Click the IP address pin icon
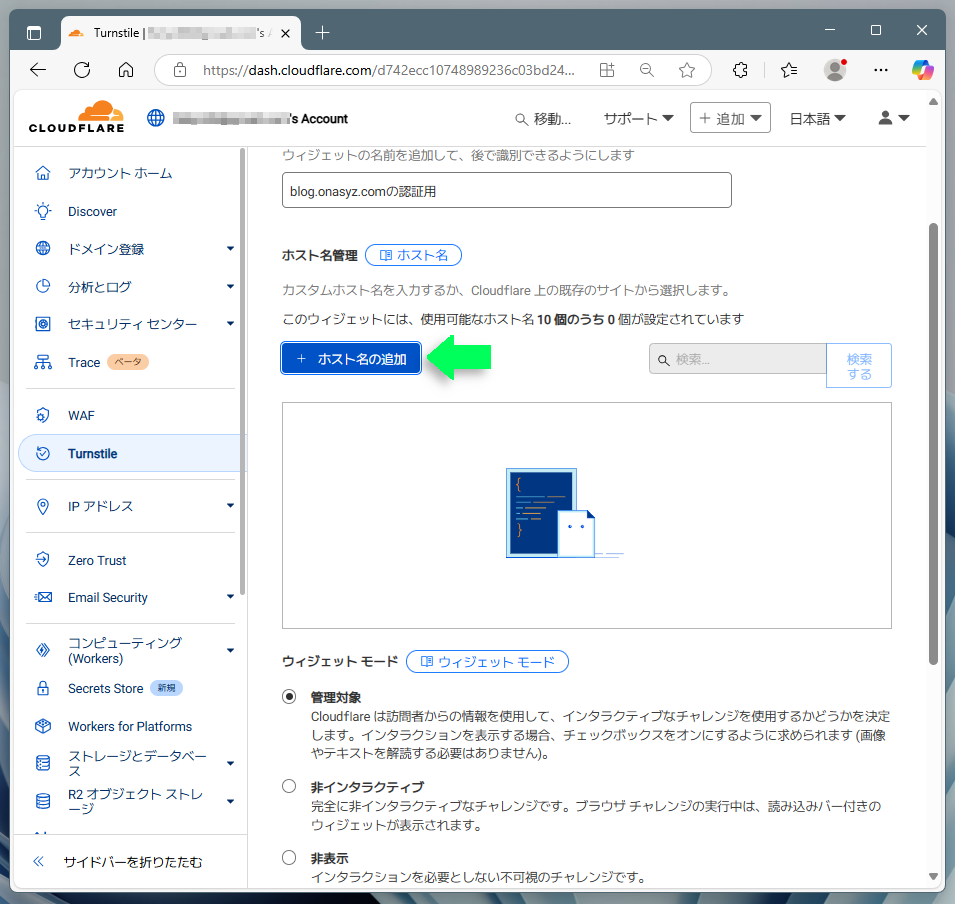 click(43, 506)
